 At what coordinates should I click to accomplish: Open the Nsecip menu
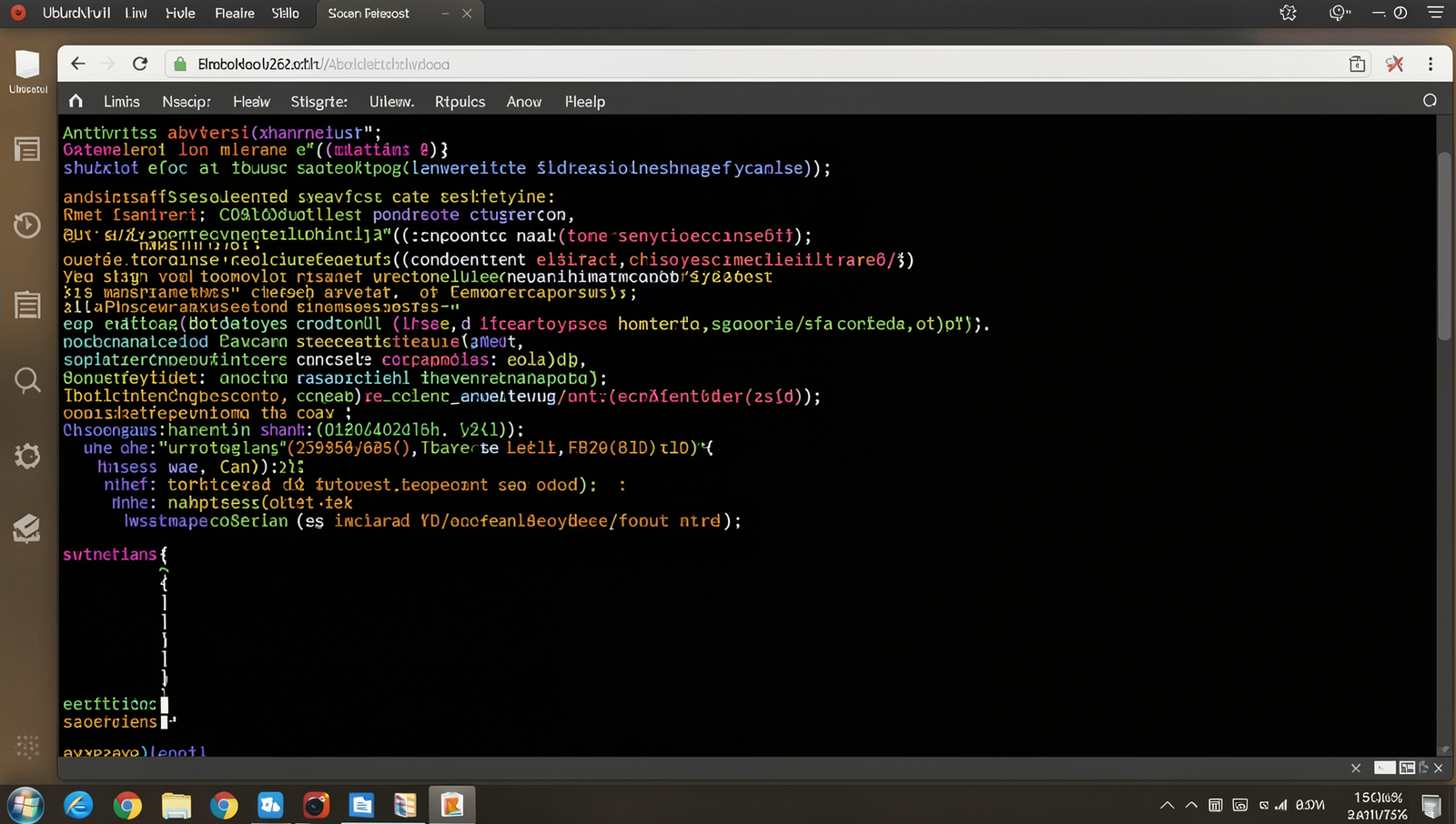coord(187,102)
